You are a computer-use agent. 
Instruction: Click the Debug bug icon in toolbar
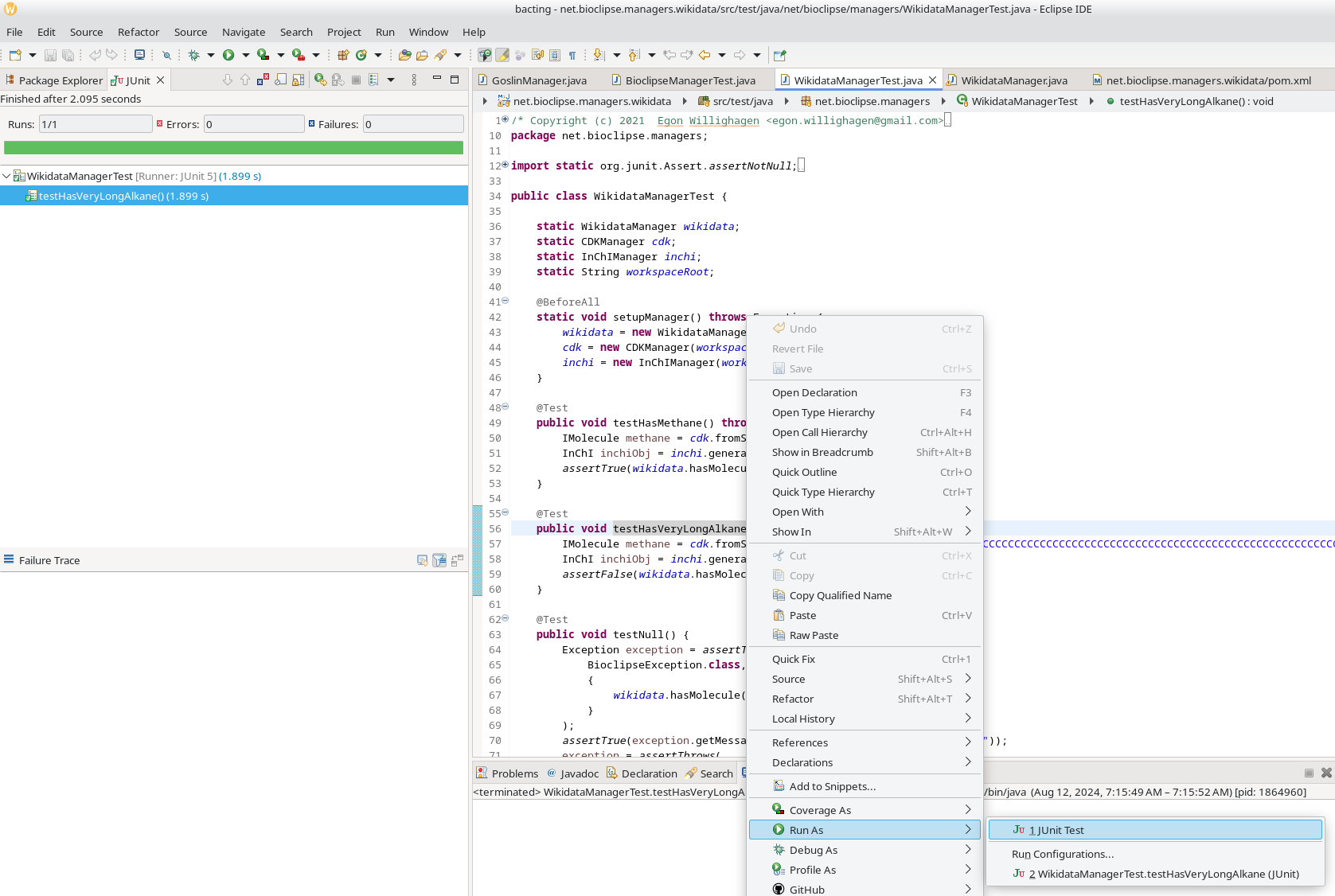point(193,56)
